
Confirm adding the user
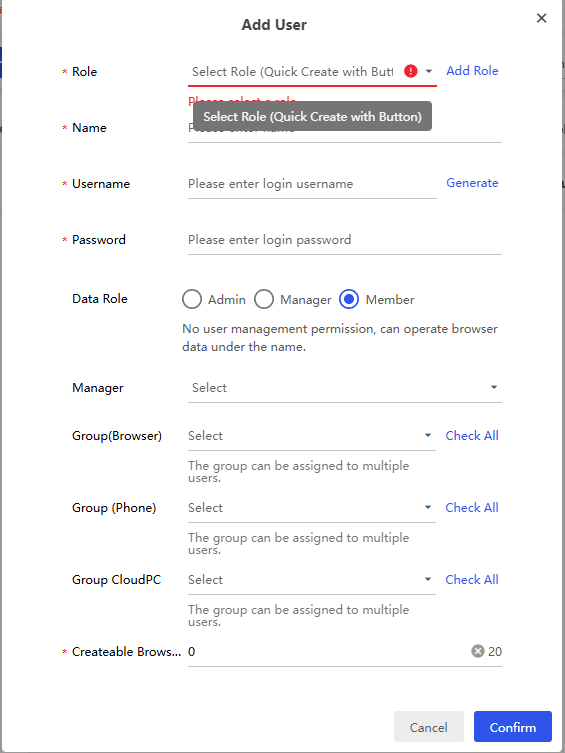513,727
